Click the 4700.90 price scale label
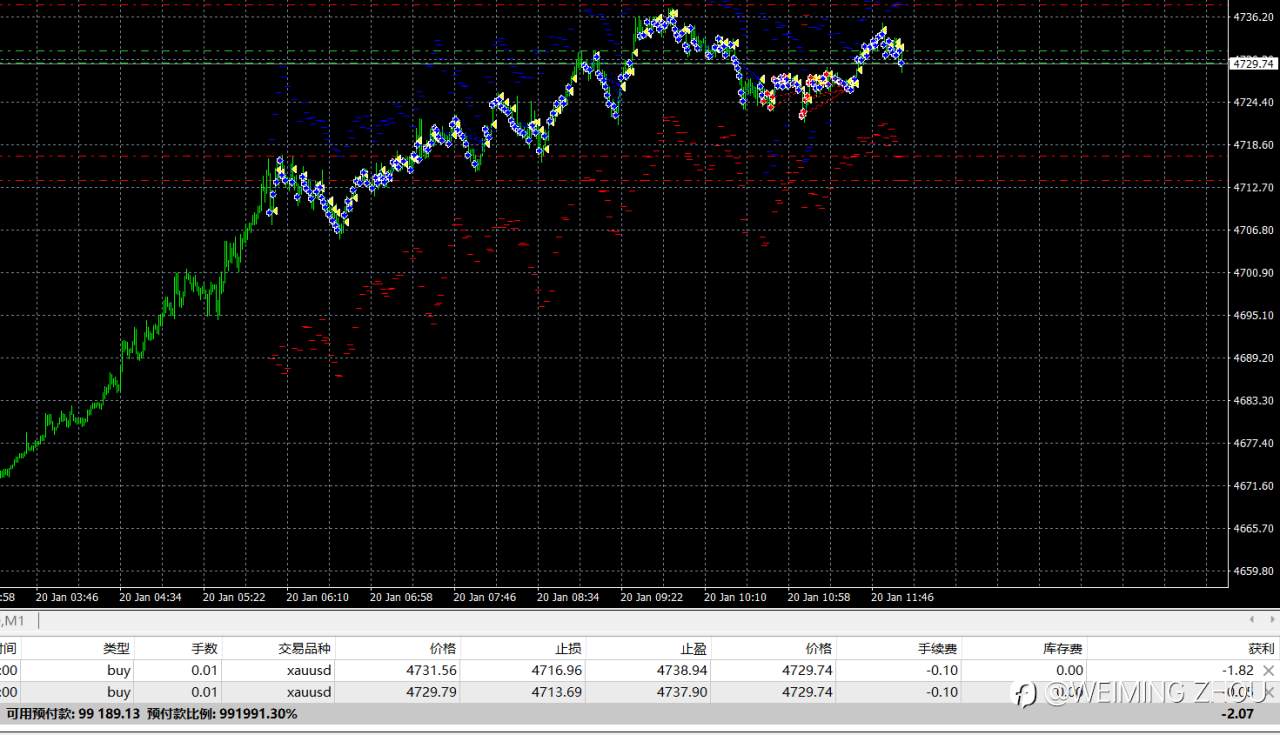Image resolution: width=1280 pixels, height=735 pixels. click(x=1254, y=273)
